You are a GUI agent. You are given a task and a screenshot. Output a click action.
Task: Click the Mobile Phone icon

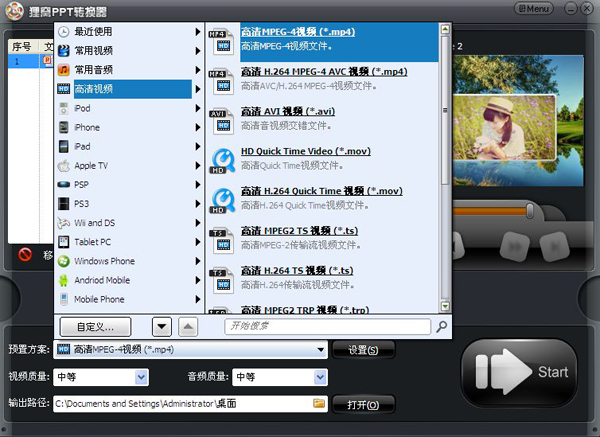tap(64, 299)
